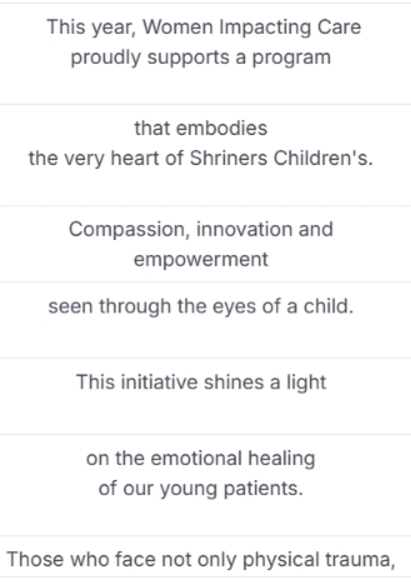Select the caption starting "Those who face not only"
Viewport: 411px width, 582px height.
pos(201,559)
